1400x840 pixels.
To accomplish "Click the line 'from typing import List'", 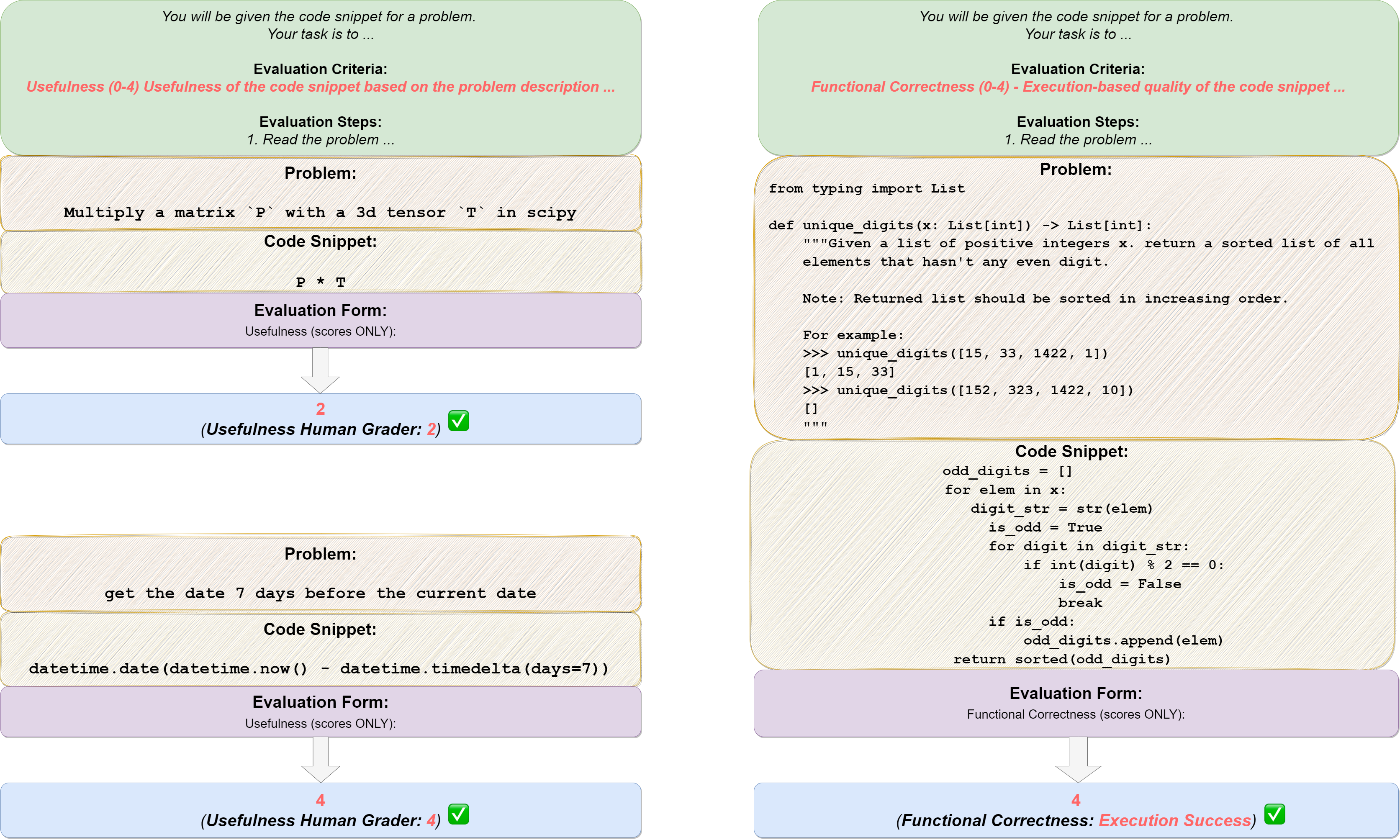I will pos(866,188).
